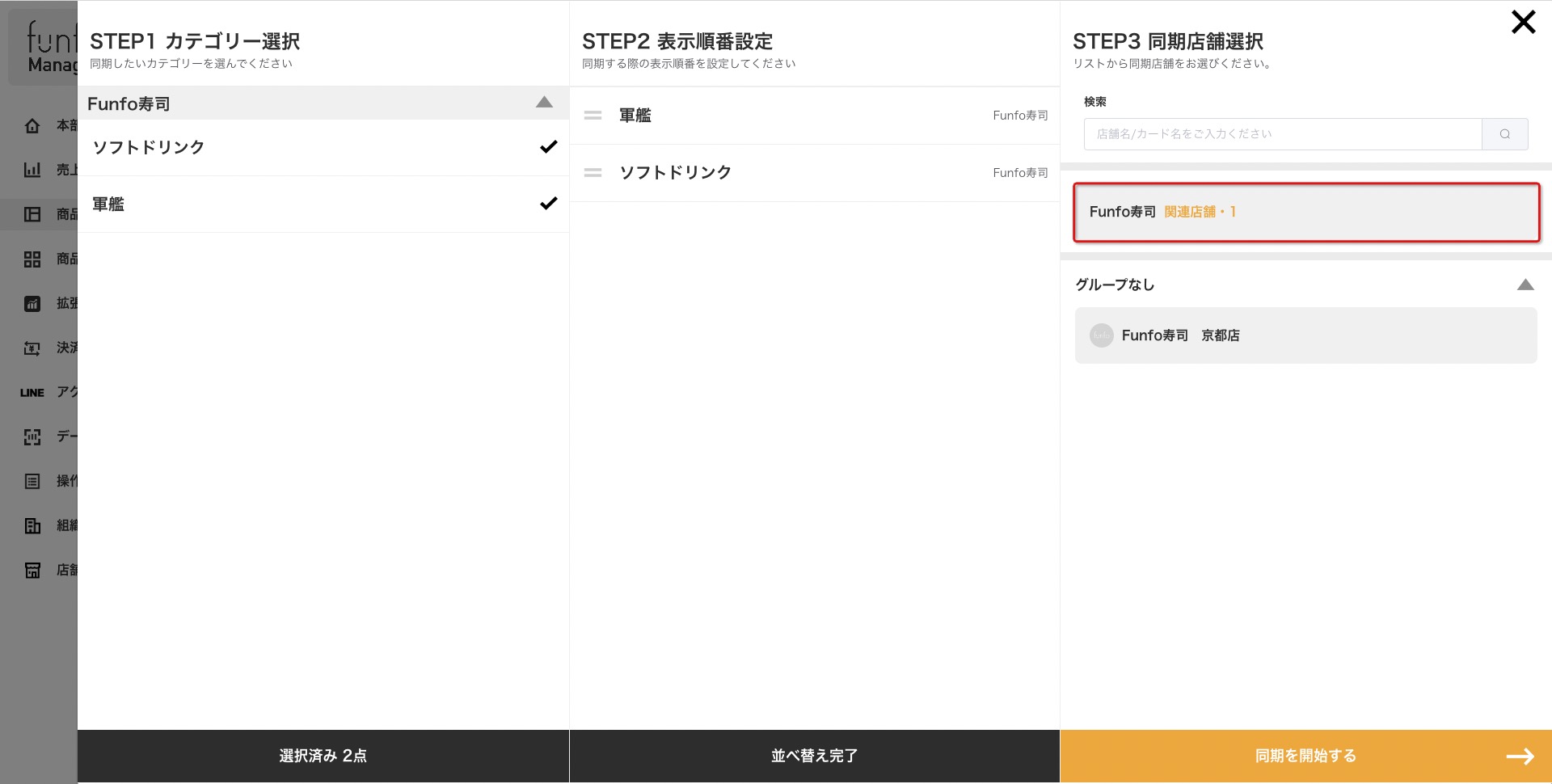
Task: Click the Funfo寿司 京都店 store avatar
Action: click(x=1102, y=335)
